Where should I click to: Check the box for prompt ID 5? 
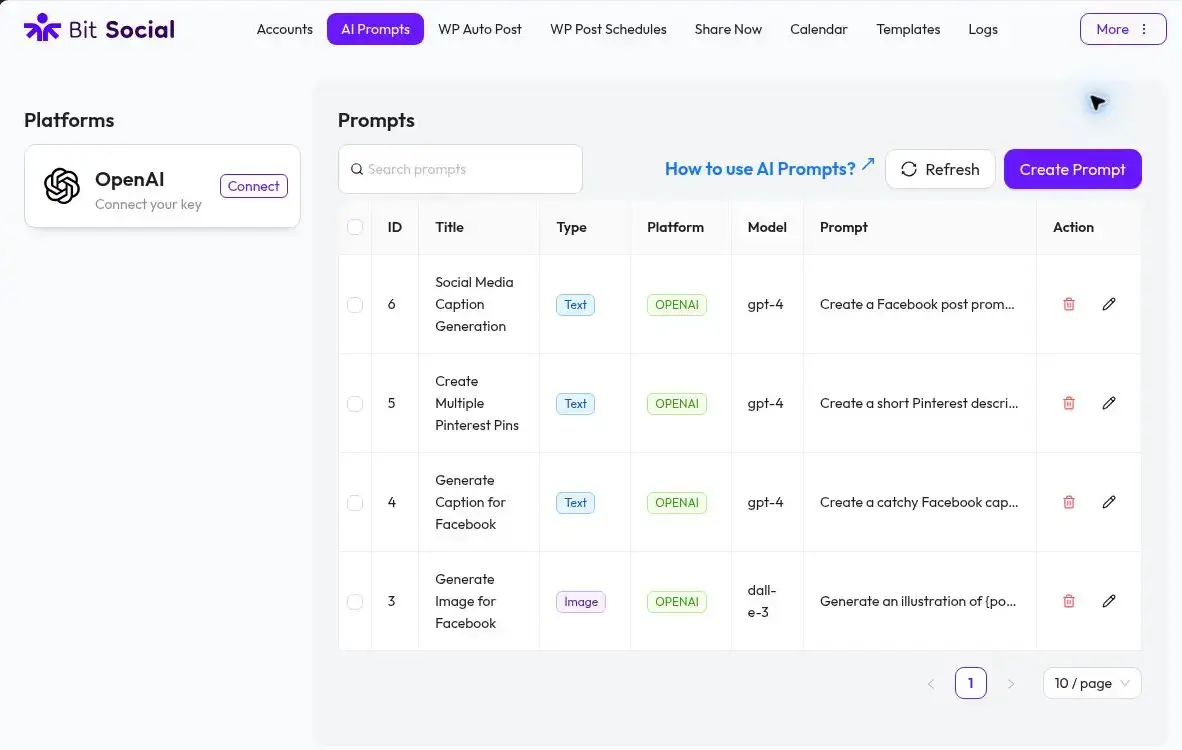355,403
